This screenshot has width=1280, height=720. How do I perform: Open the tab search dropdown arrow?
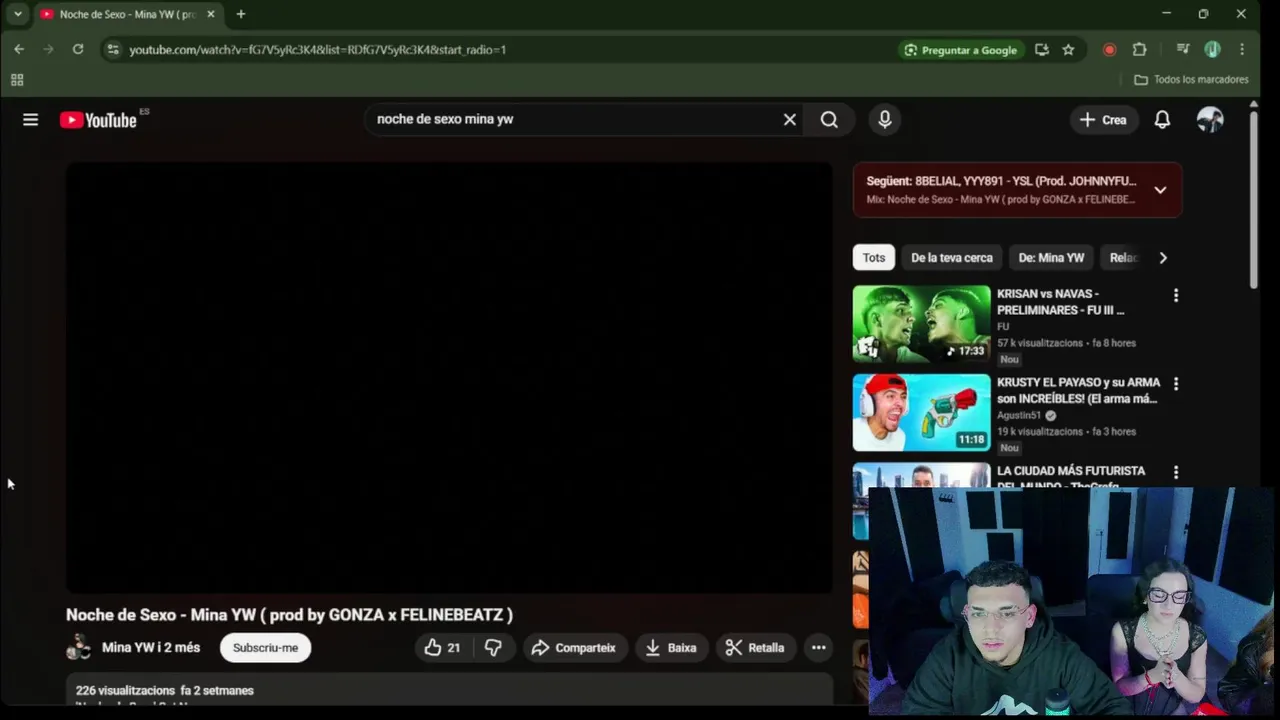click(17, 14)
